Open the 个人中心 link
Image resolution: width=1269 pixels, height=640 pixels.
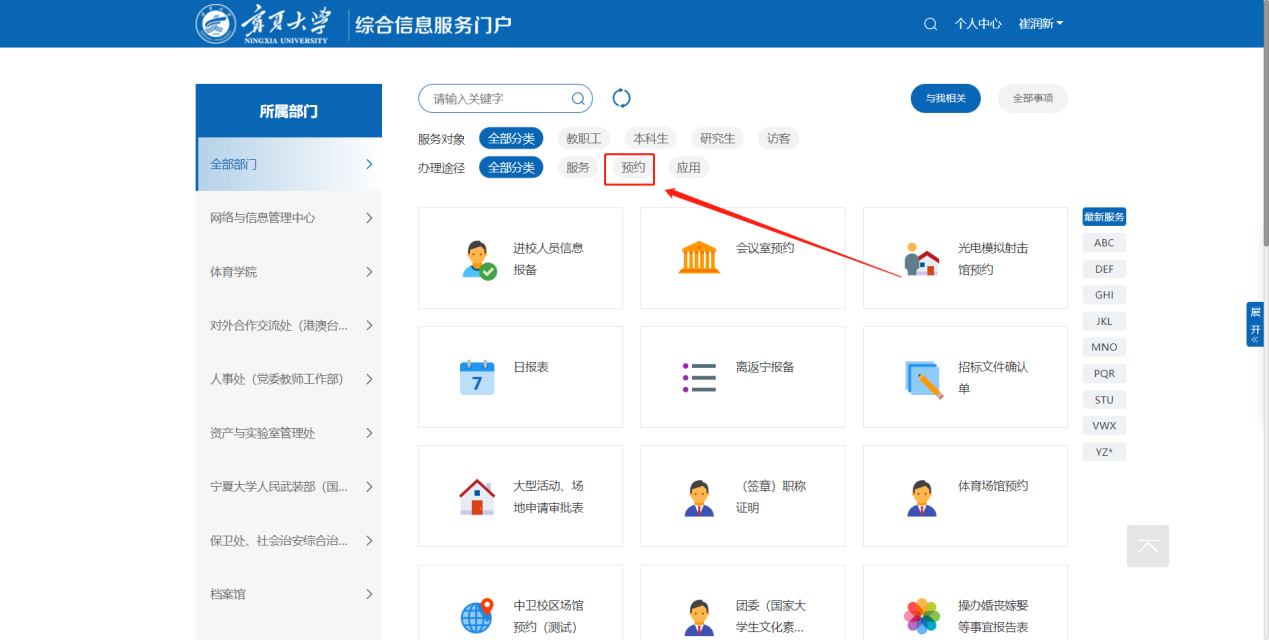pos(977,24)
